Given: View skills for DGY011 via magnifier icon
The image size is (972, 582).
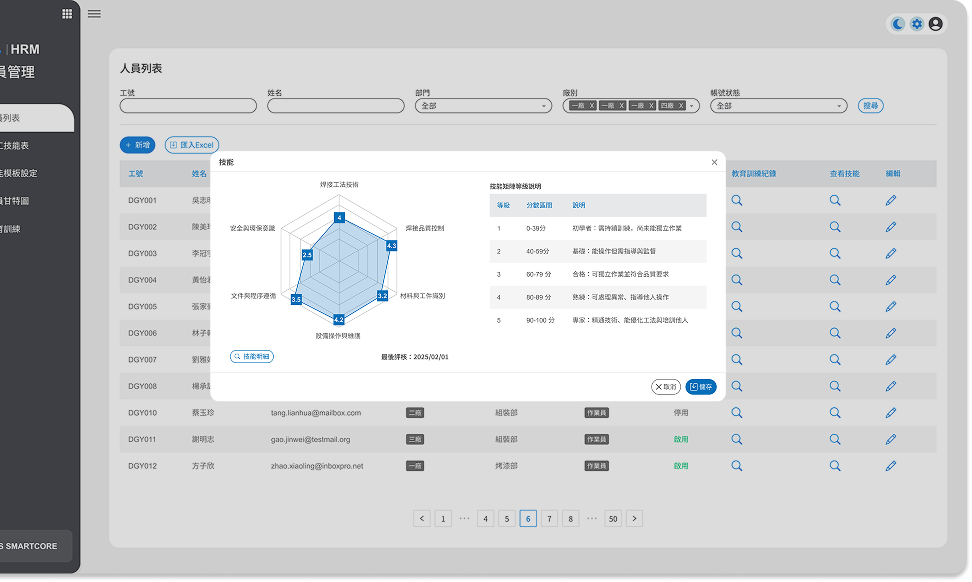Looking at the screenshot, I should 835,440.
